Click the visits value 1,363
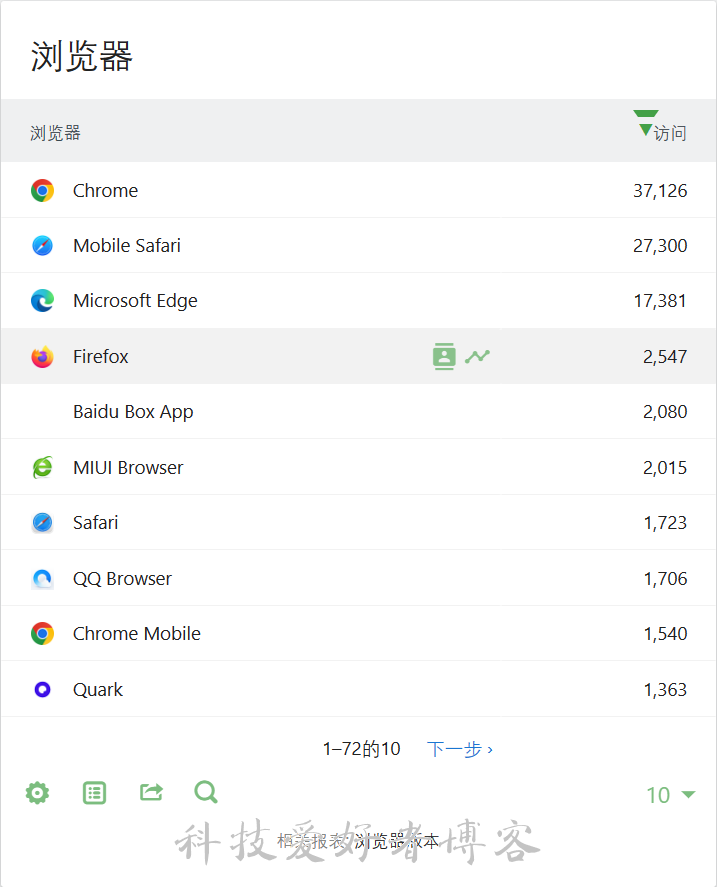717x887 pixels. [665, 690]
